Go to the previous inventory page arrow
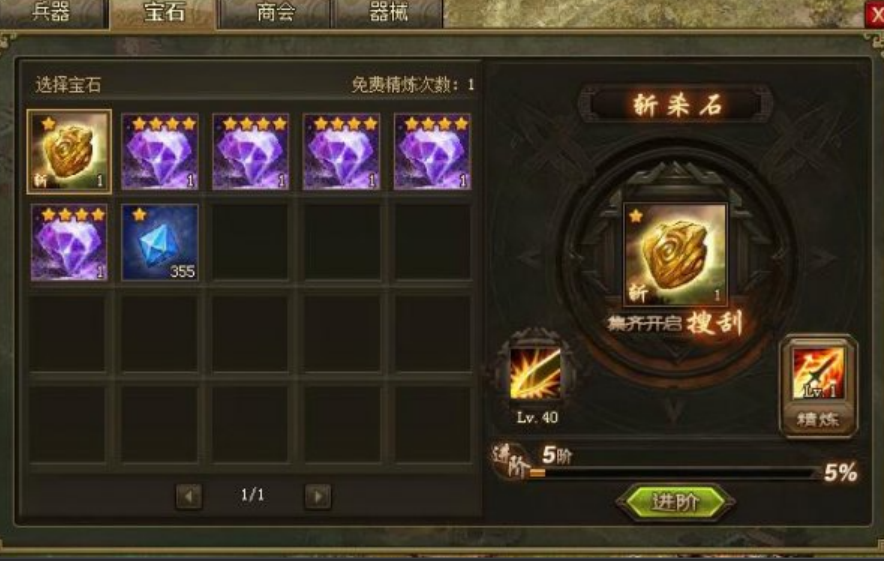884x561 pixels. (188, 496)
